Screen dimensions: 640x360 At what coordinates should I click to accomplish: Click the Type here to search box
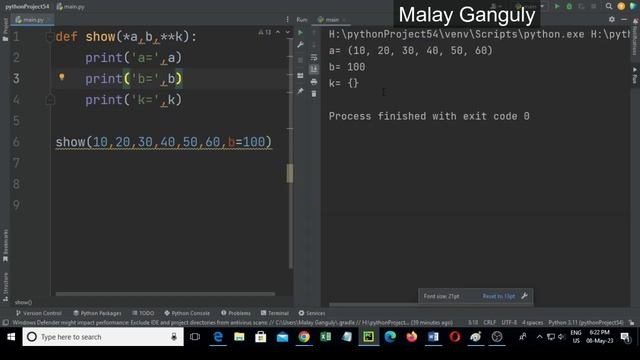(103, 337)
